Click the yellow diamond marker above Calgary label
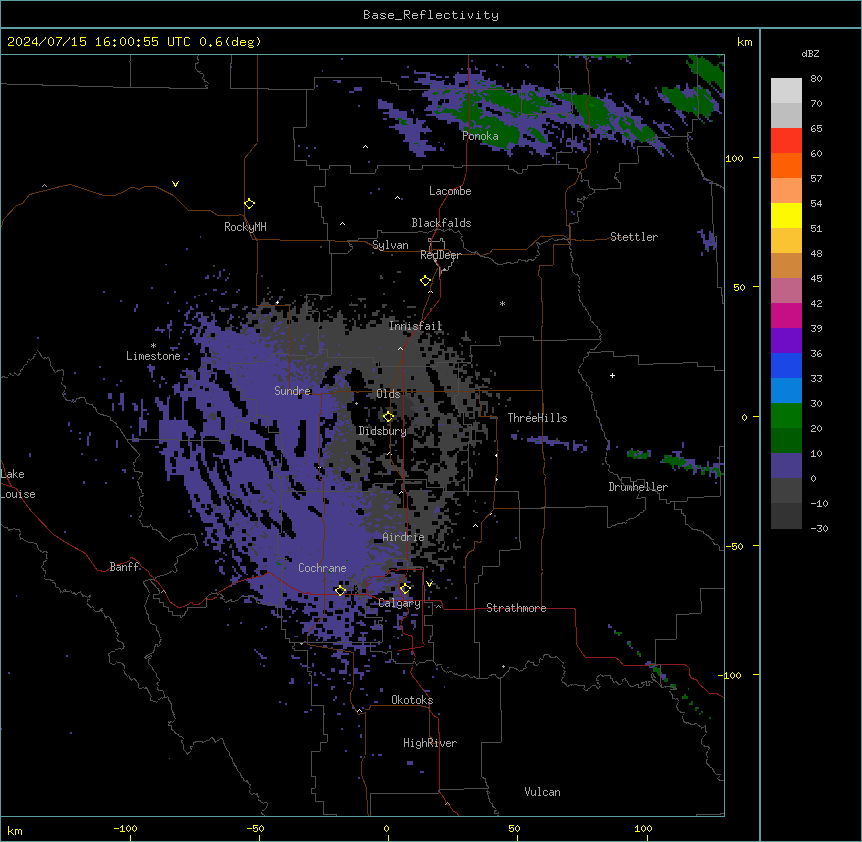 [405, 589]
